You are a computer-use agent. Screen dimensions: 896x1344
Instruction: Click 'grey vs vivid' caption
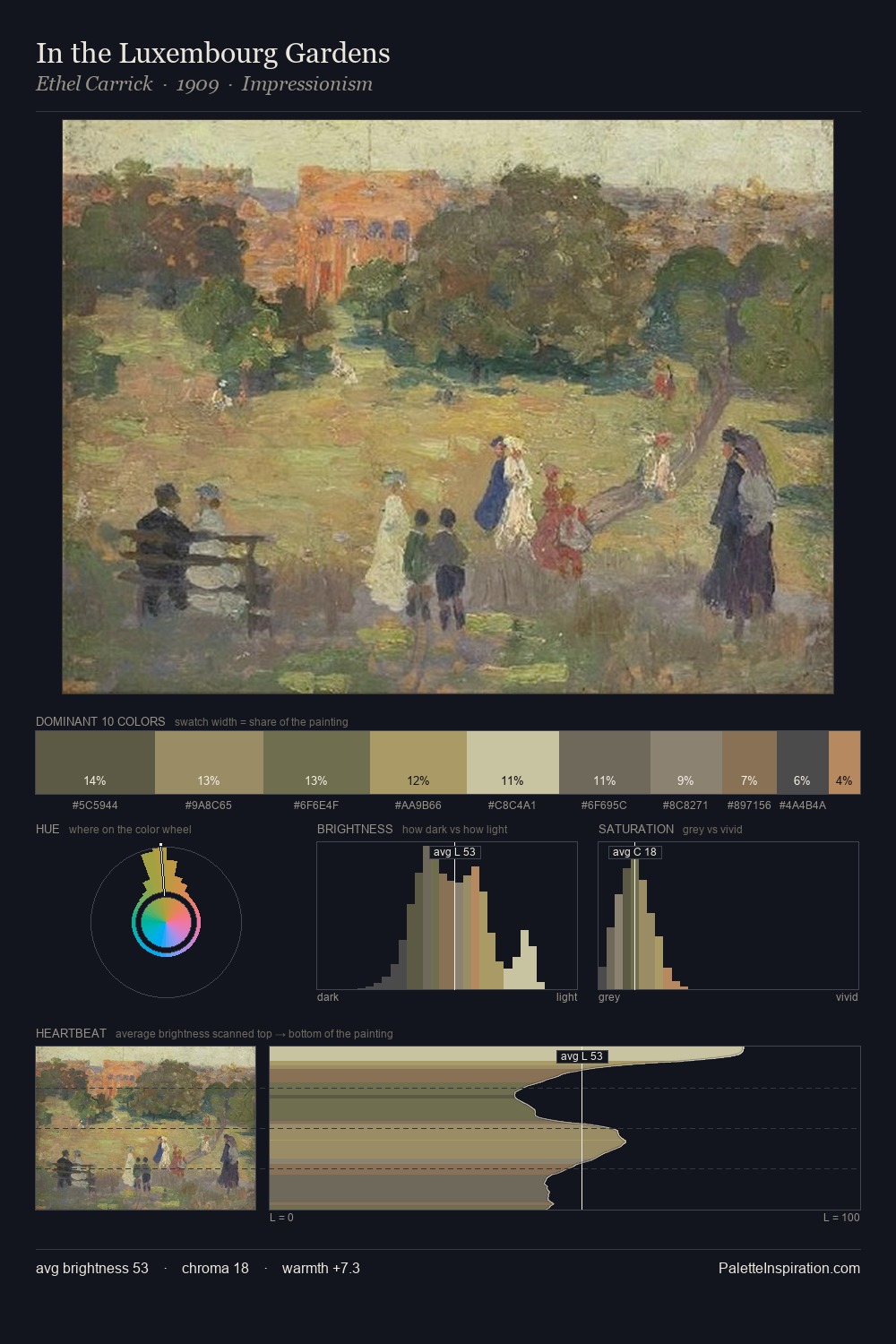(x=712, y=830)
